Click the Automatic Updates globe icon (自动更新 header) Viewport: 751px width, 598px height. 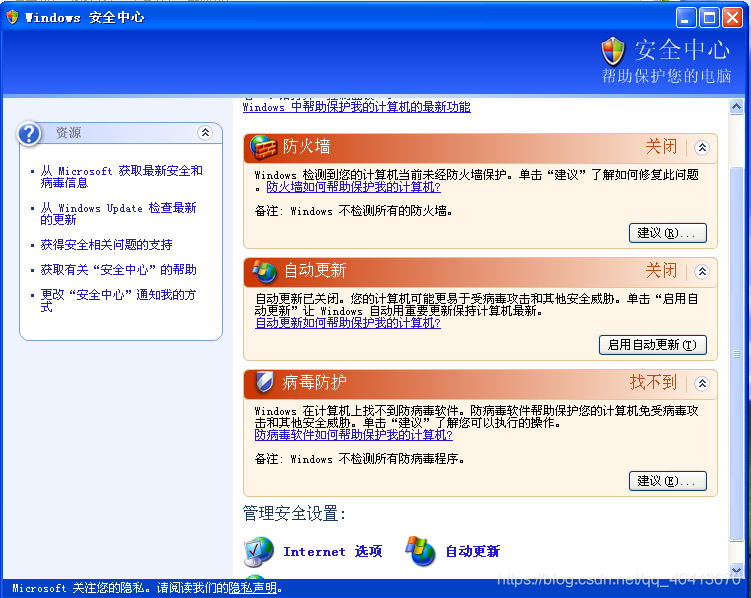(264, 271)
